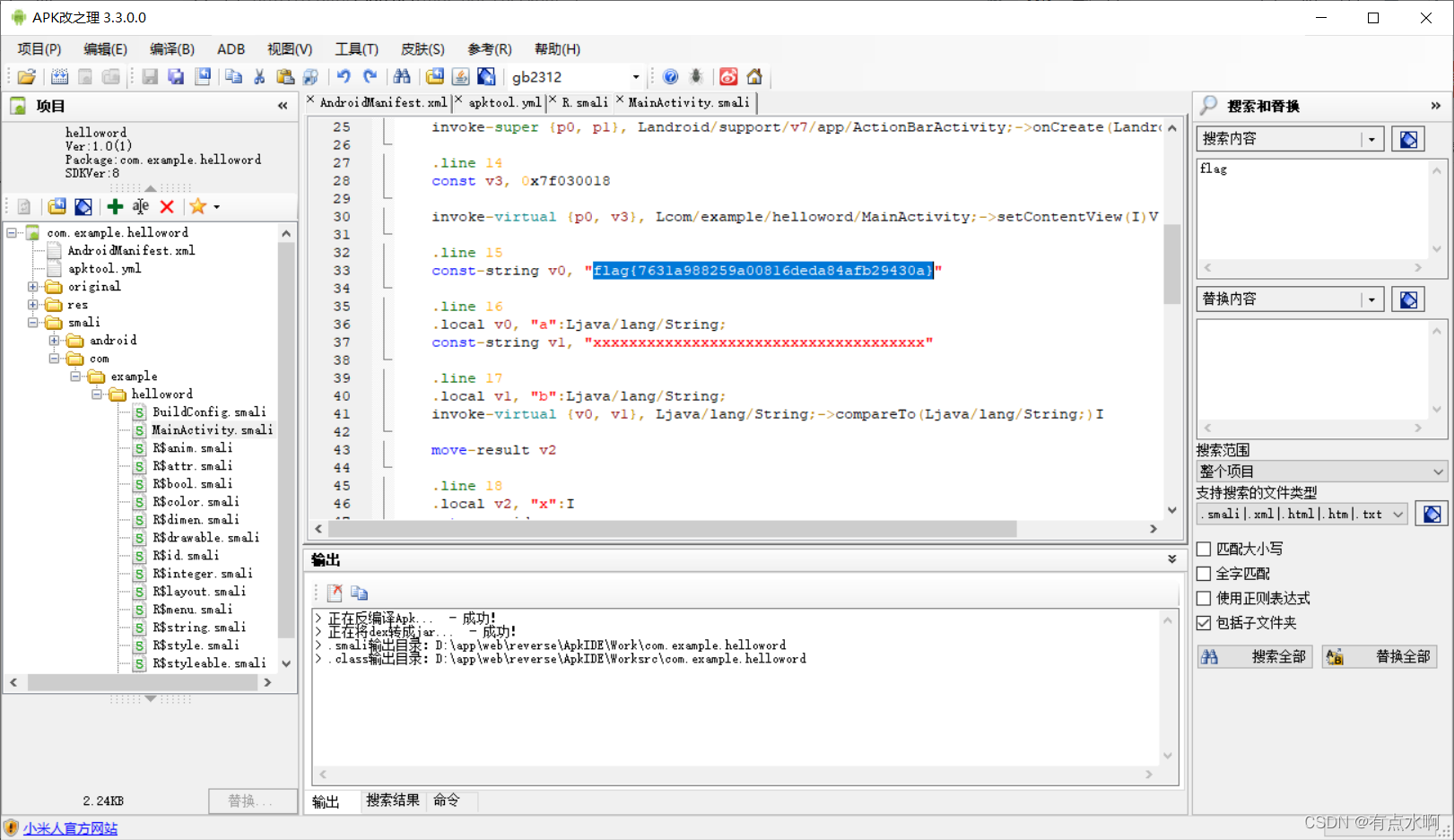Click into the search content text field
This screenshot has height=840, width=1454.
[1312, 209]
